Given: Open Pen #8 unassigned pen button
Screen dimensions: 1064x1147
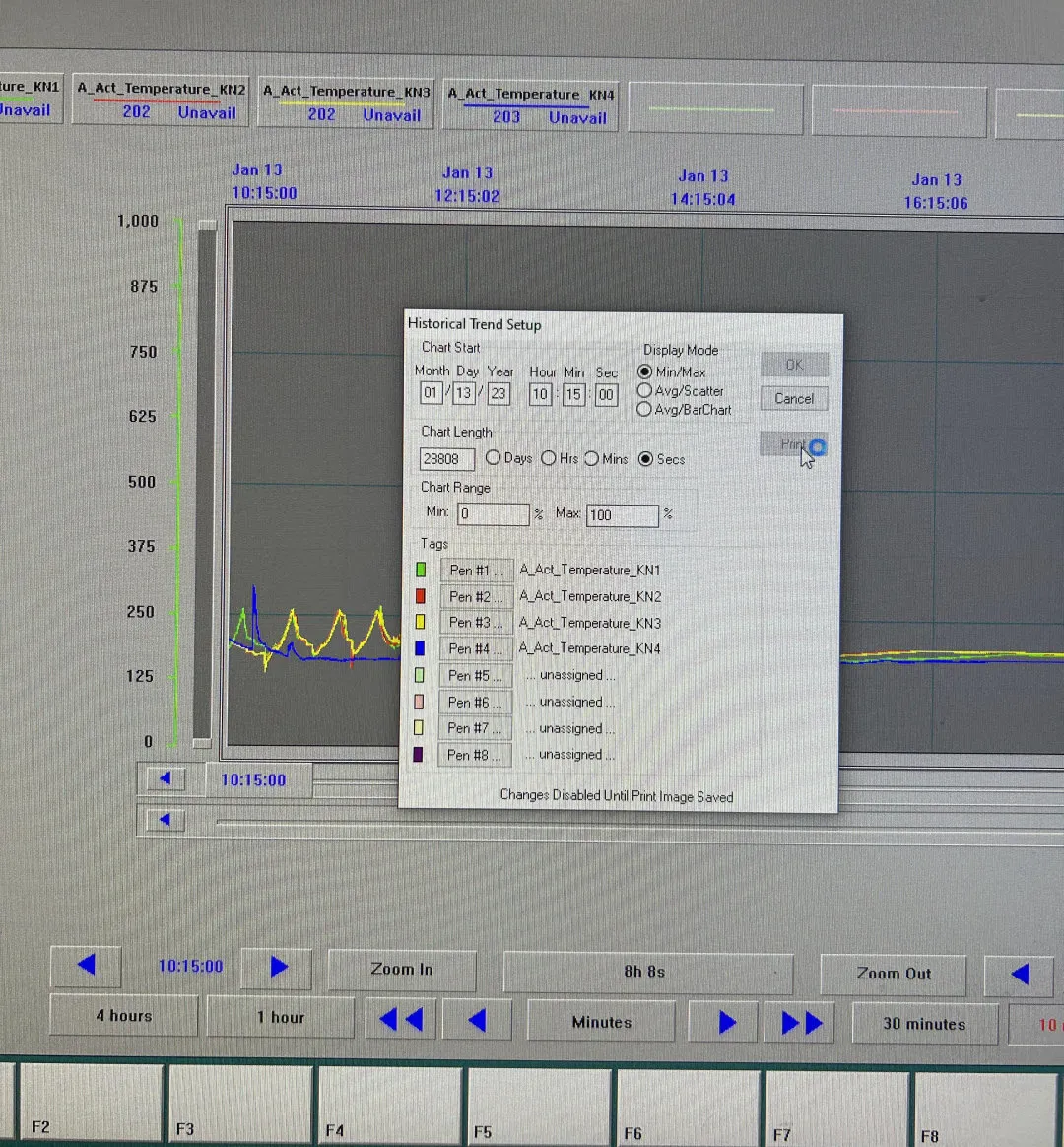Looking at the screenshot, I should 474,755.
